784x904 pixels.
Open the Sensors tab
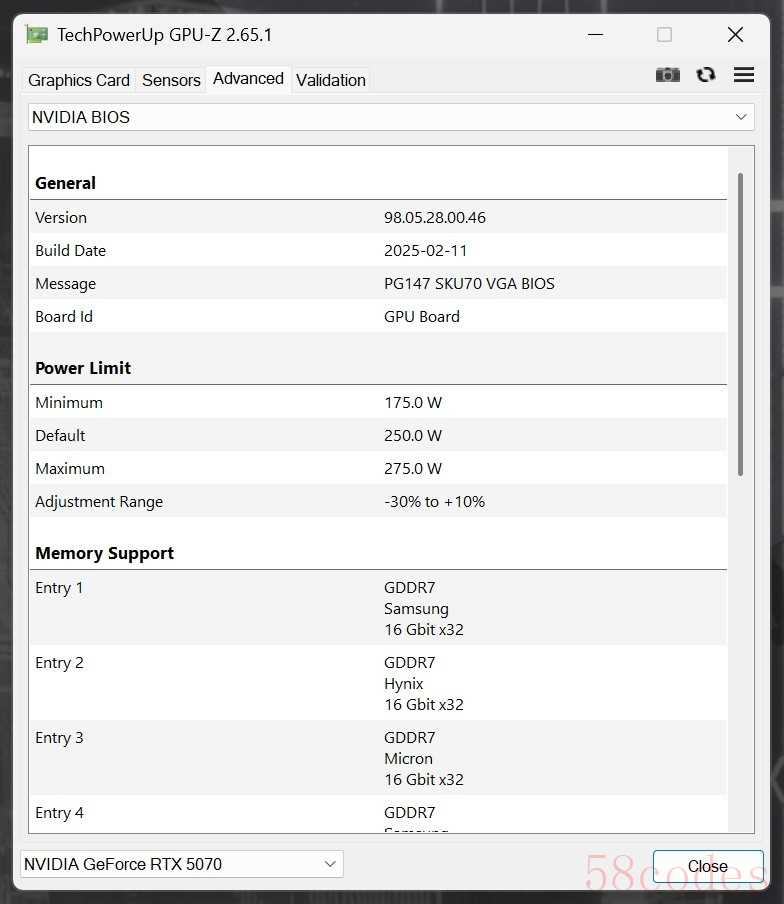(171, 80)
